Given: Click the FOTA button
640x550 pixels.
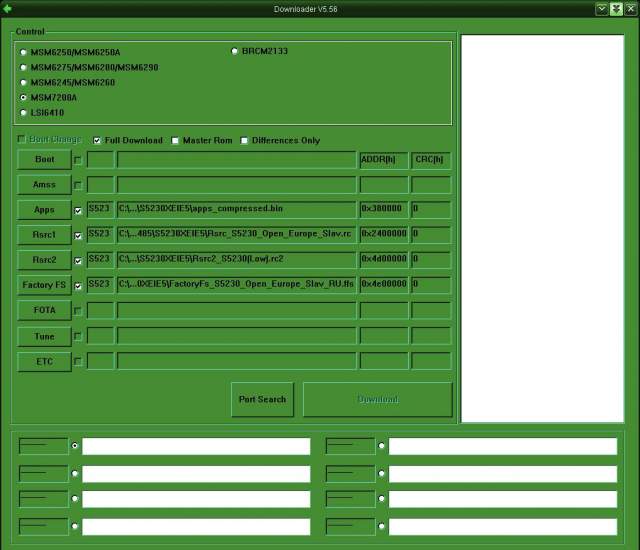Looking at the screenshot, I should 44,311.
